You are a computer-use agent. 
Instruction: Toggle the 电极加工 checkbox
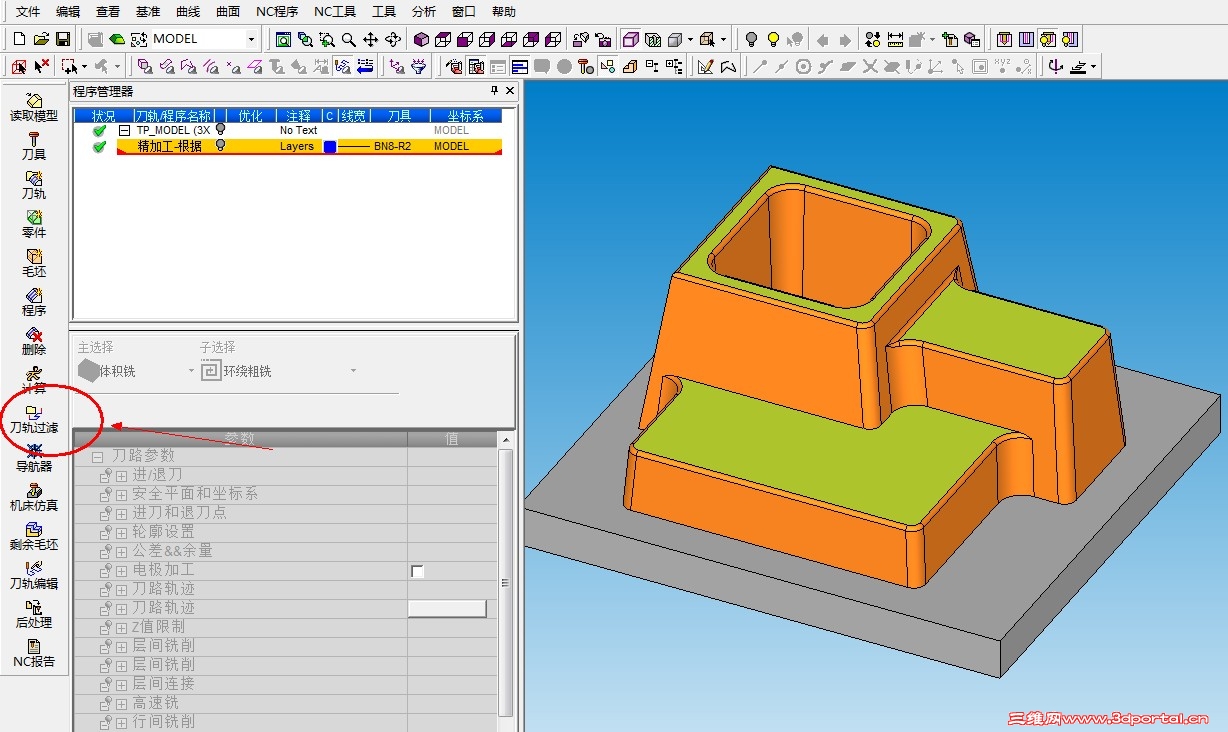(x=417, y=571)
